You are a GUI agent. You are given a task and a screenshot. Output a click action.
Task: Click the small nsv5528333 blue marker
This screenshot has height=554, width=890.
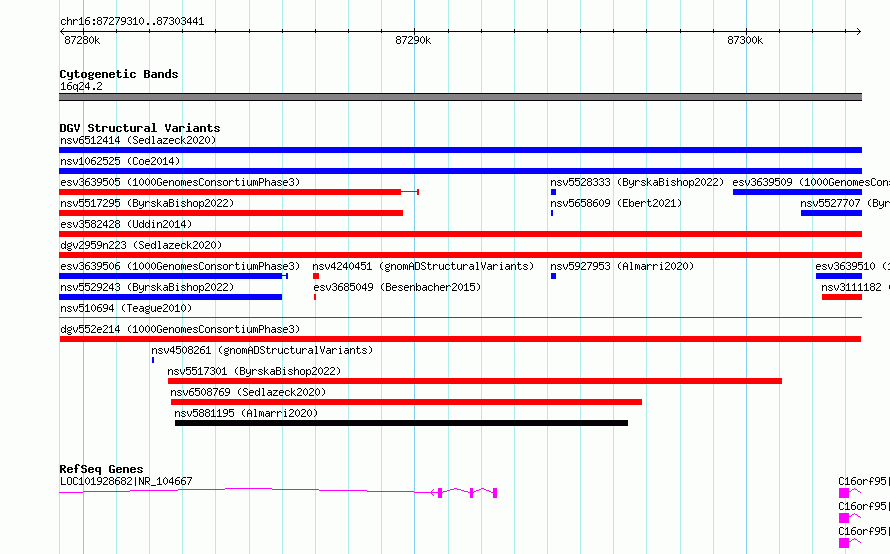(553, 192)
